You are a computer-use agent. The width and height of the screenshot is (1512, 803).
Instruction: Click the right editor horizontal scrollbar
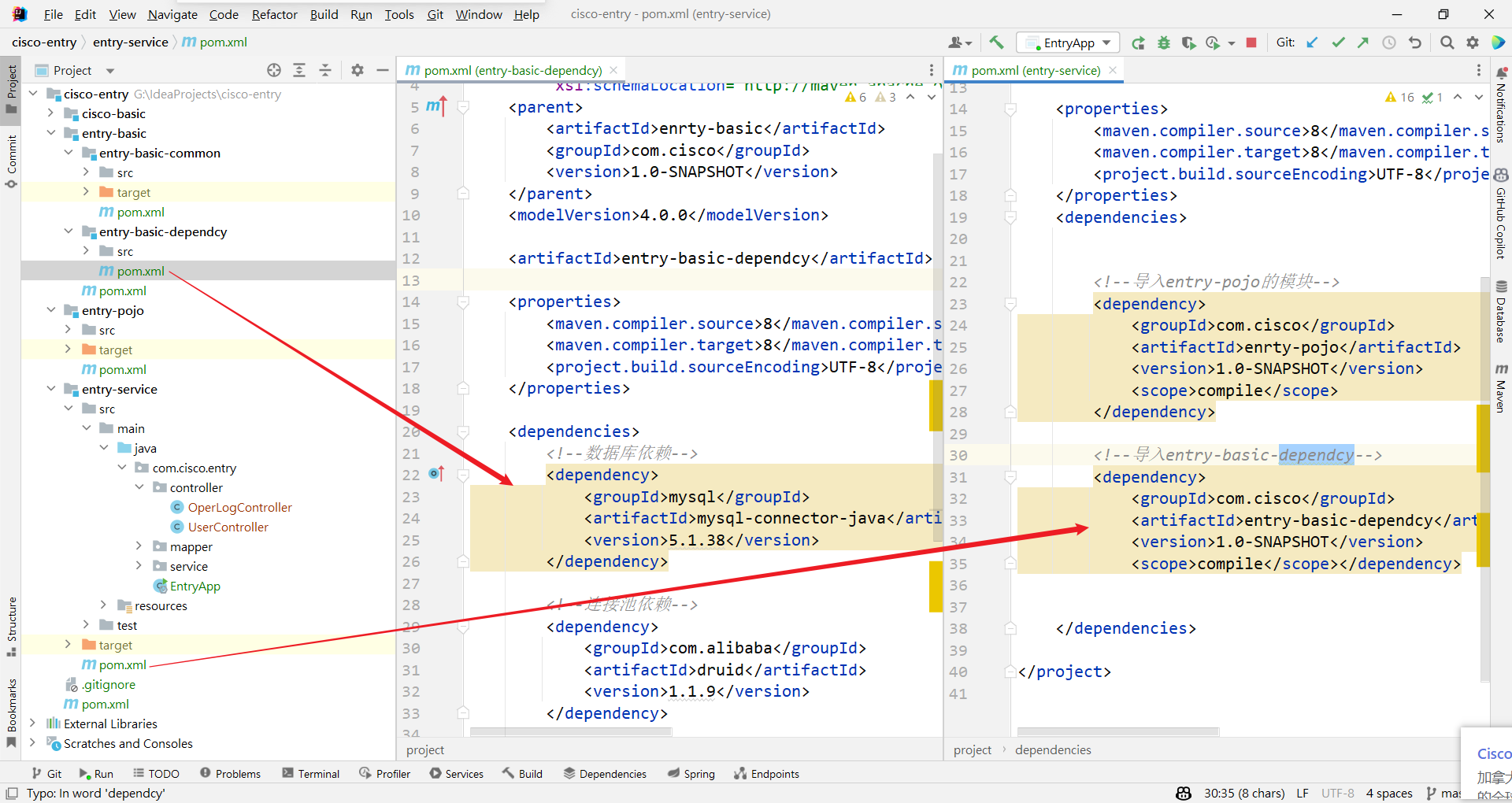point(1117,732)
